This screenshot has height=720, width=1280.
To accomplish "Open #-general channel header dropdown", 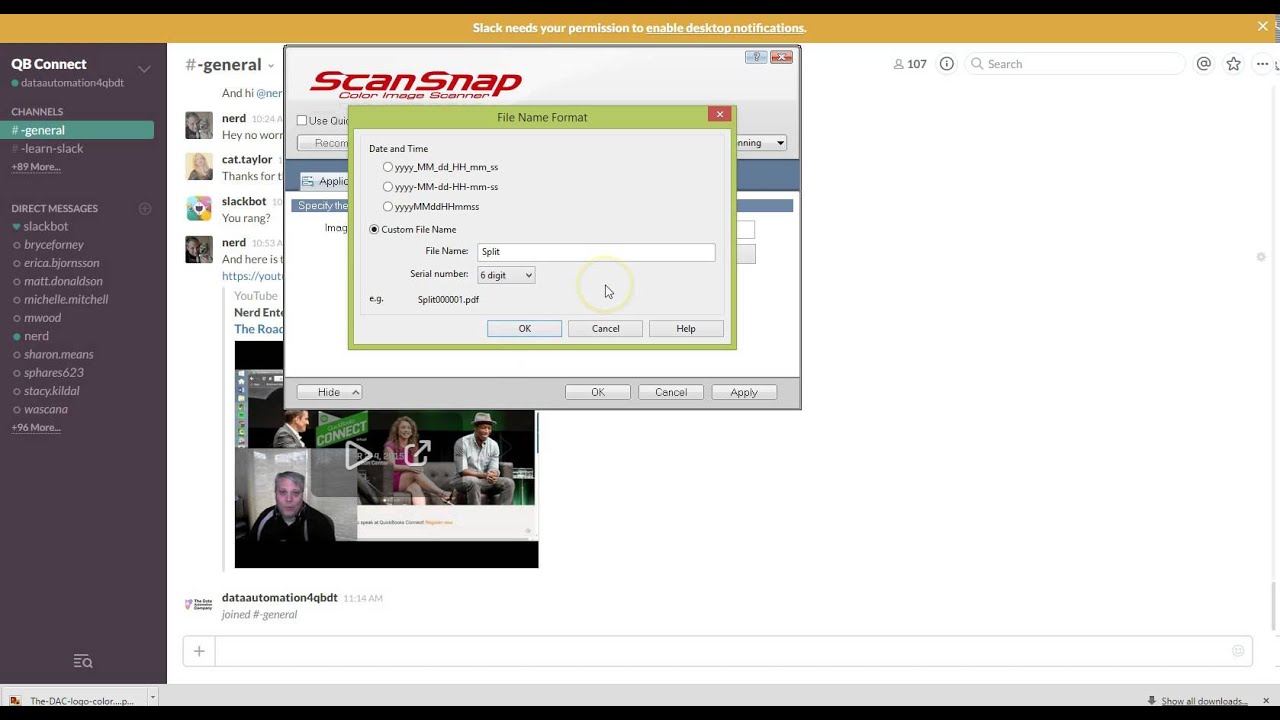I will (x=270, y=66).
